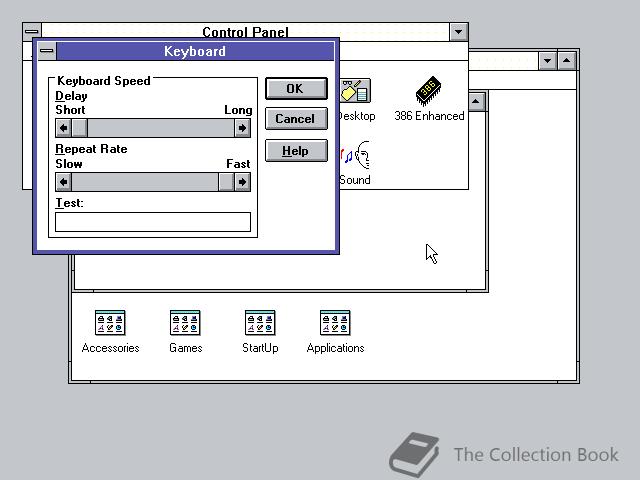The image size is (640, 480).
Task: Maximize the Program Manager window
Action: [567, 61]
